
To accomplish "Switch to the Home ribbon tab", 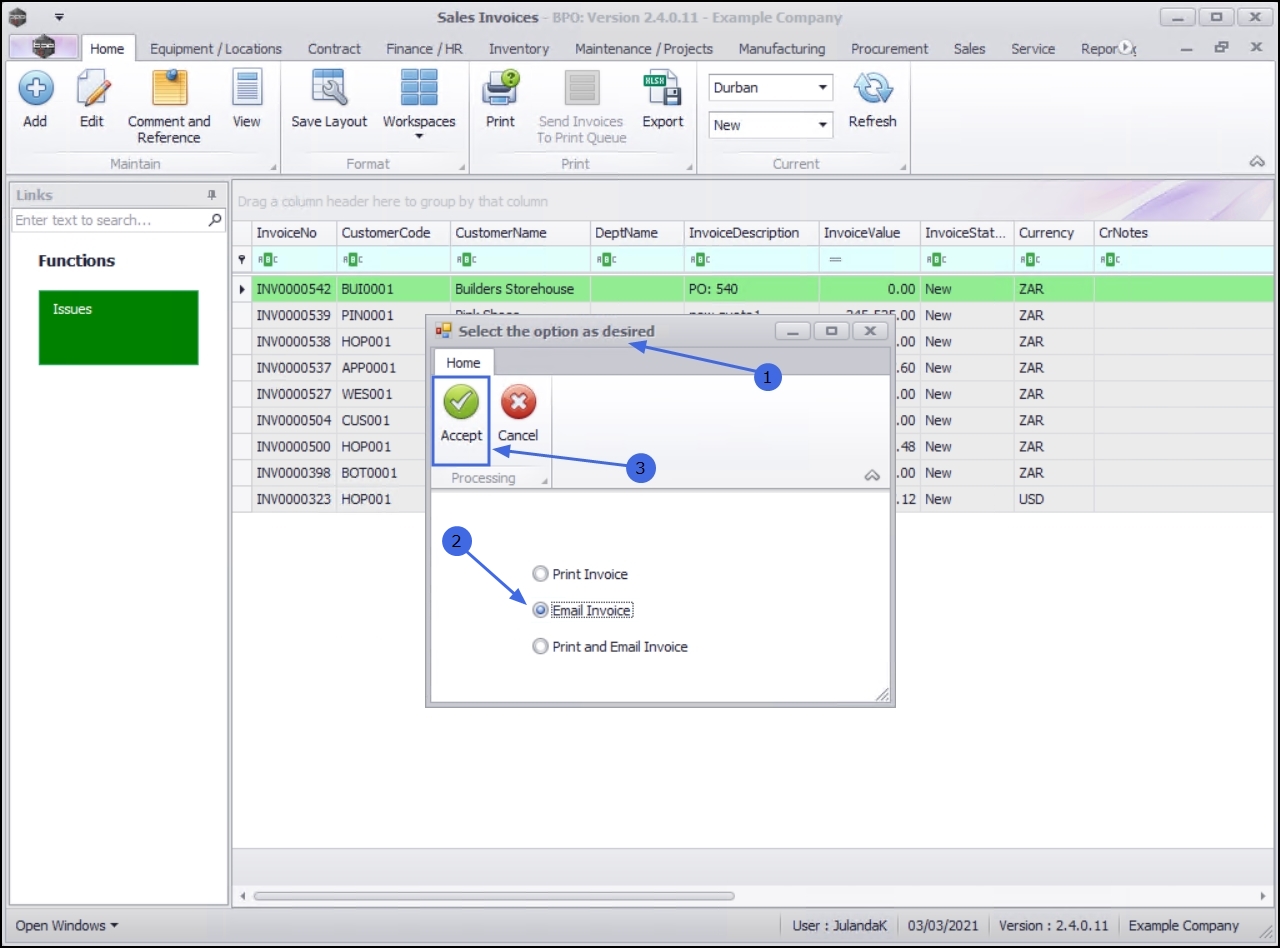I will [107, 48].
